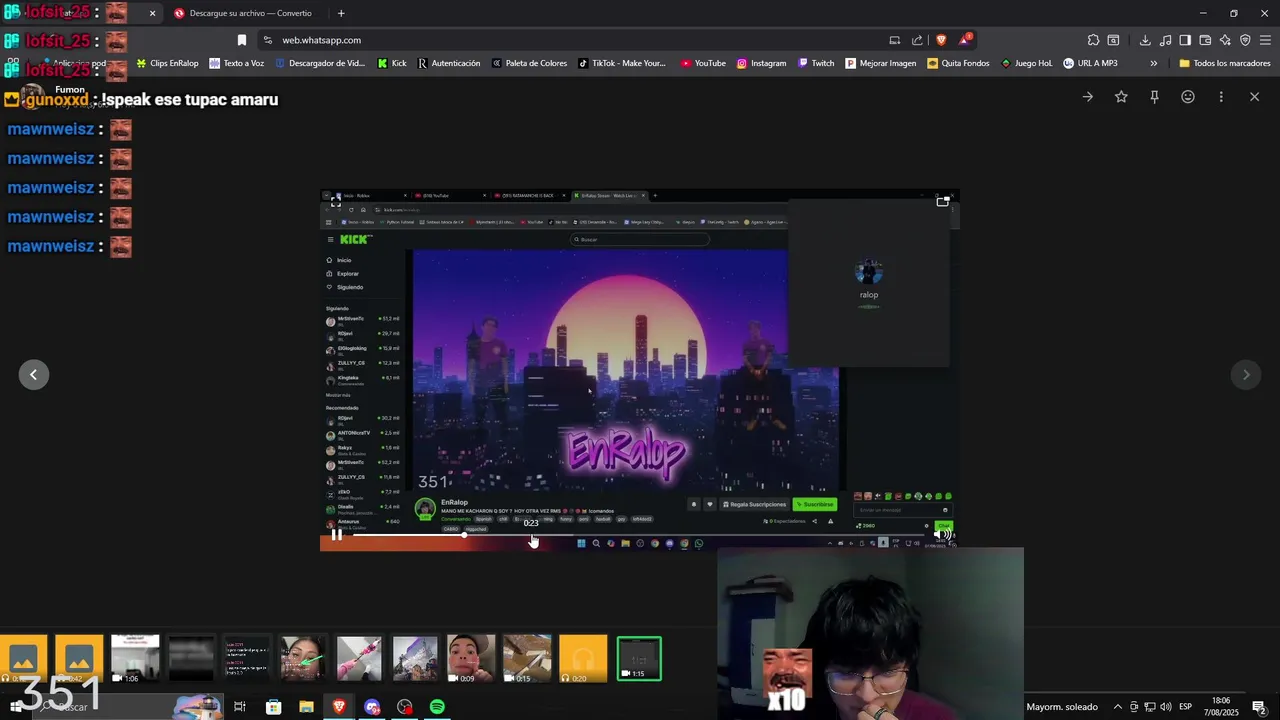Open the Juego HoL bookmark
This screenshot has height=720, width=1280.
[1027, 63]
